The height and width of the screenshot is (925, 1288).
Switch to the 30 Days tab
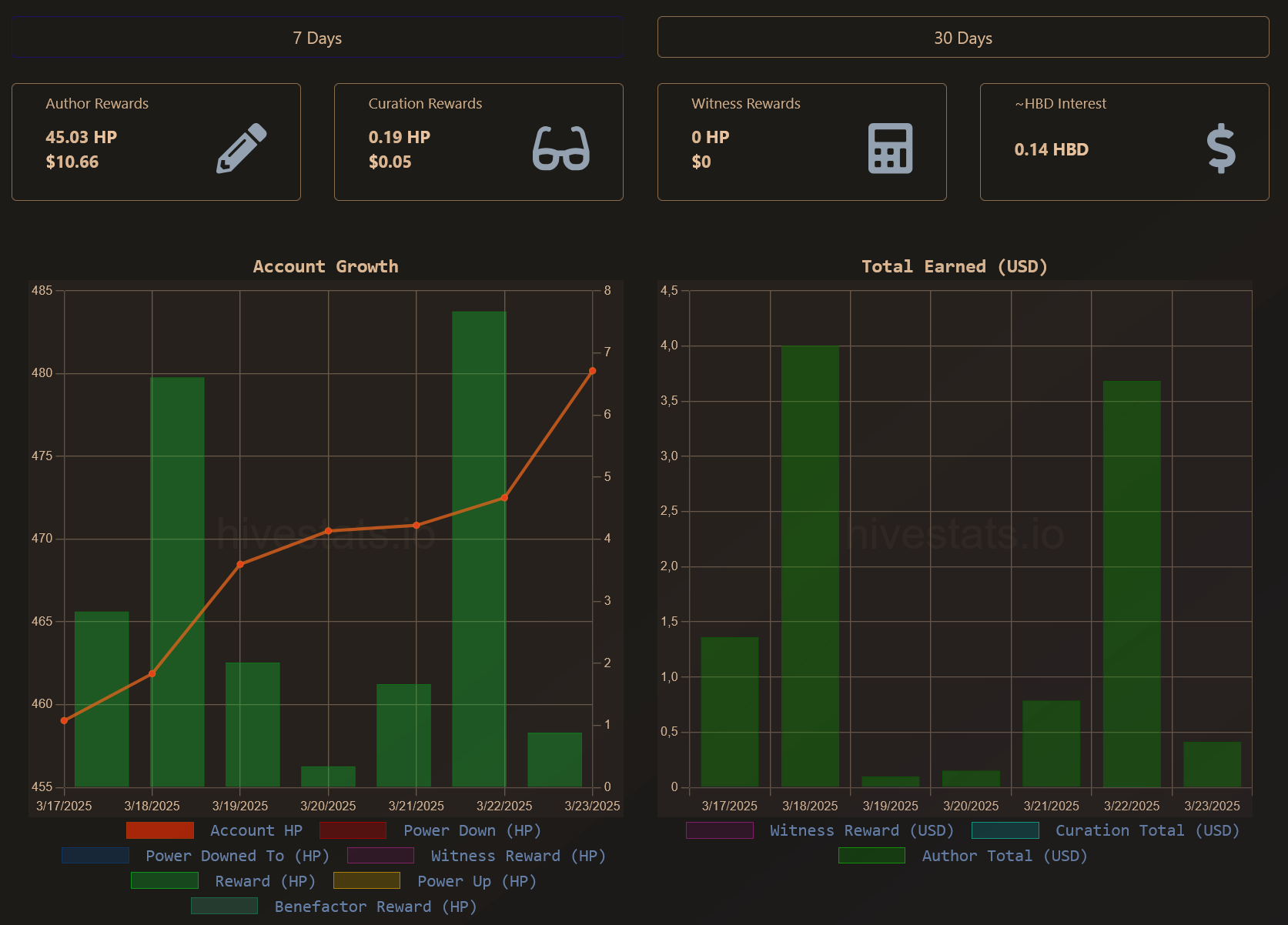[962, 38]
